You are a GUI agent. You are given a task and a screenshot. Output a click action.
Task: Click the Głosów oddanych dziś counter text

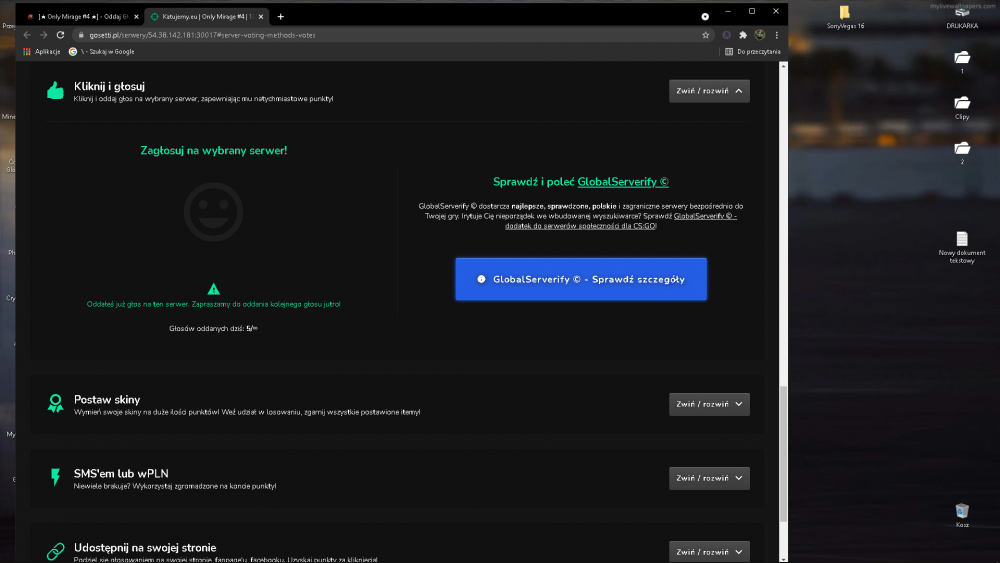click(x=214, y=328)
